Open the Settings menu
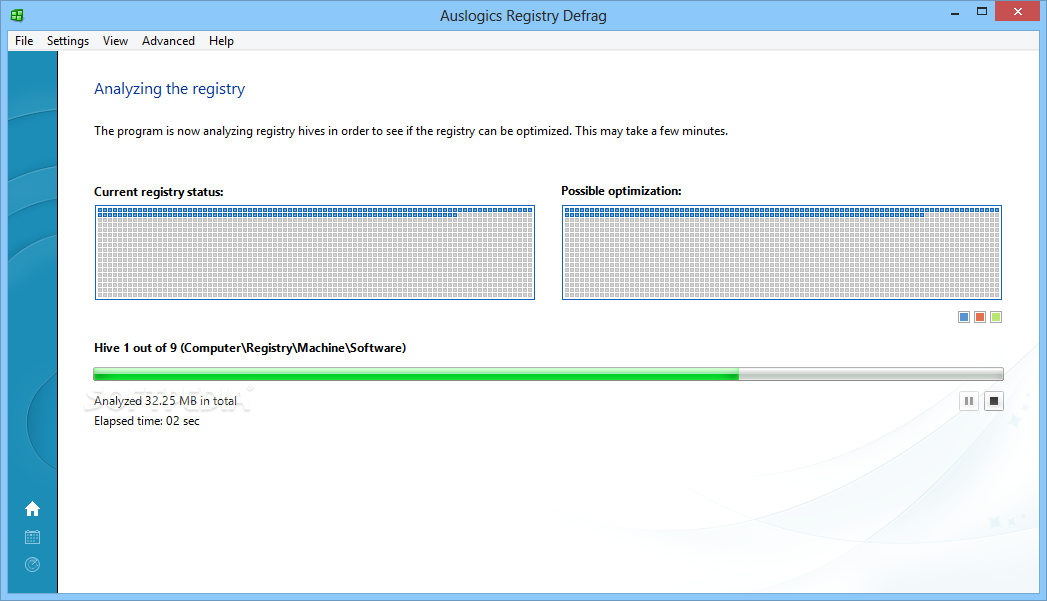This screenshot has width=1047, height=601. [x=67, y=41]
